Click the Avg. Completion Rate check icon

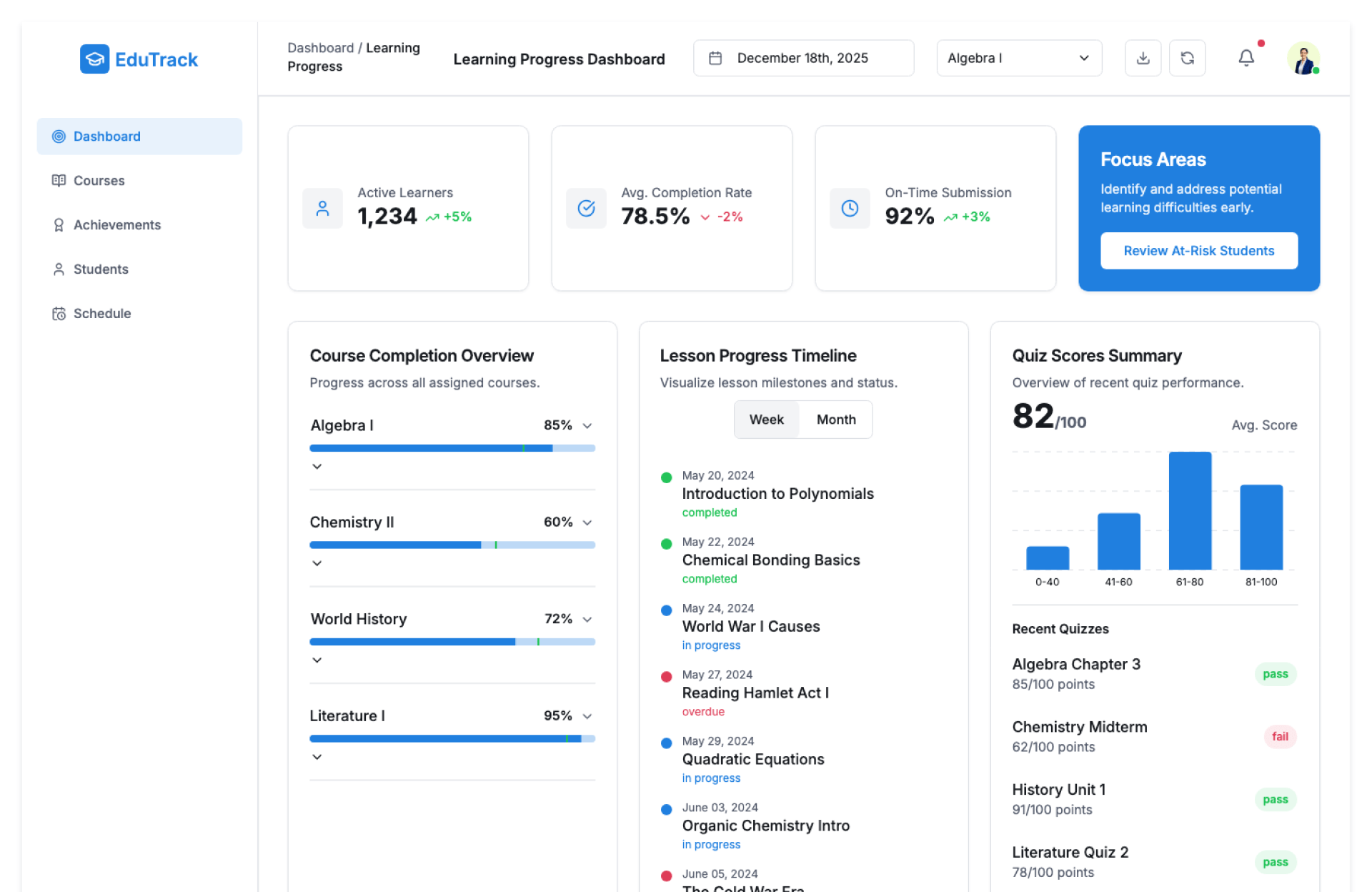click(x=586, y=208)
